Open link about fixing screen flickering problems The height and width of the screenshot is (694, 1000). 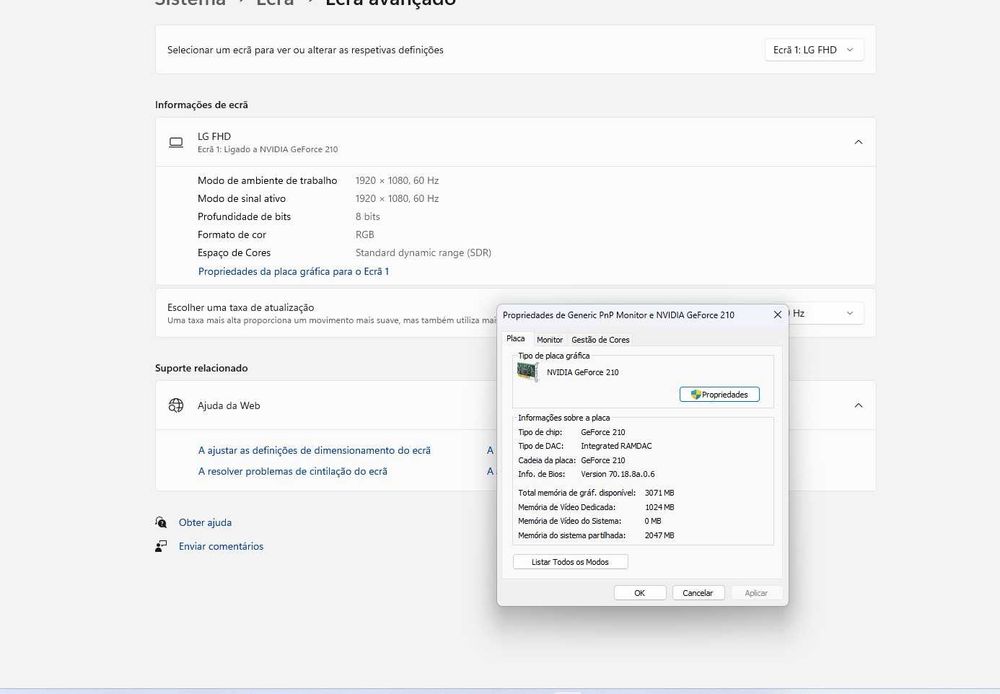(293, 471)
